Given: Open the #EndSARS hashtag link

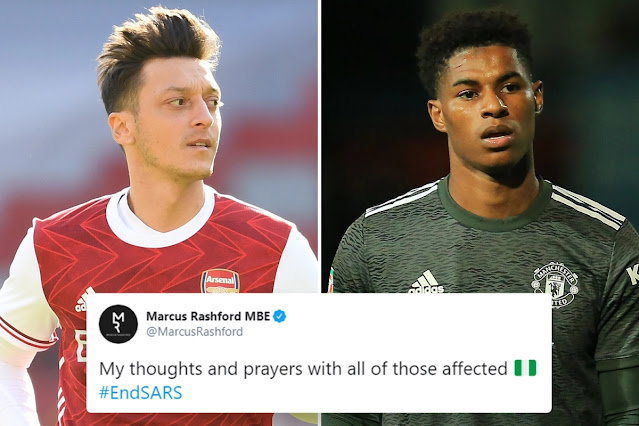Looking at the screenshot, I should coord(141,393).
